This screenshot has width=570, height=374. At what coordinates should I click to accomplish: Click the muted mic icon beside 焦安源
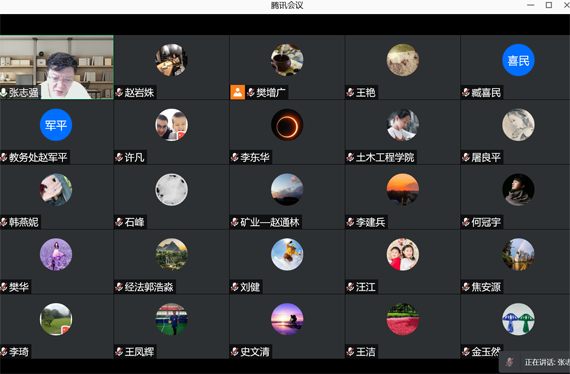click(x=466, y=287)
